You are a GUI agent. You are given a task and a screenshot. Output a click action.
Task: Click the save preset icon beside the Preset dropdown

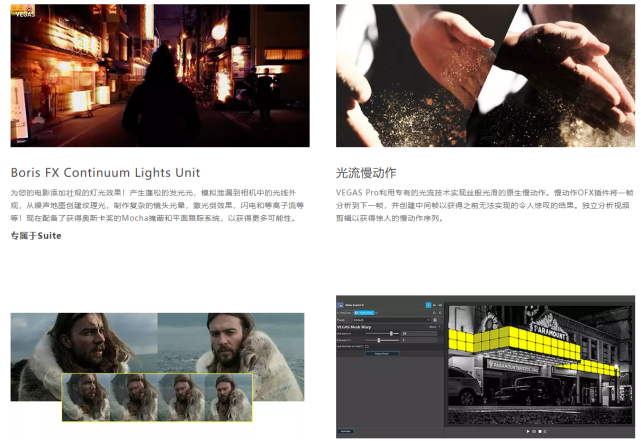tap(435, 320)
